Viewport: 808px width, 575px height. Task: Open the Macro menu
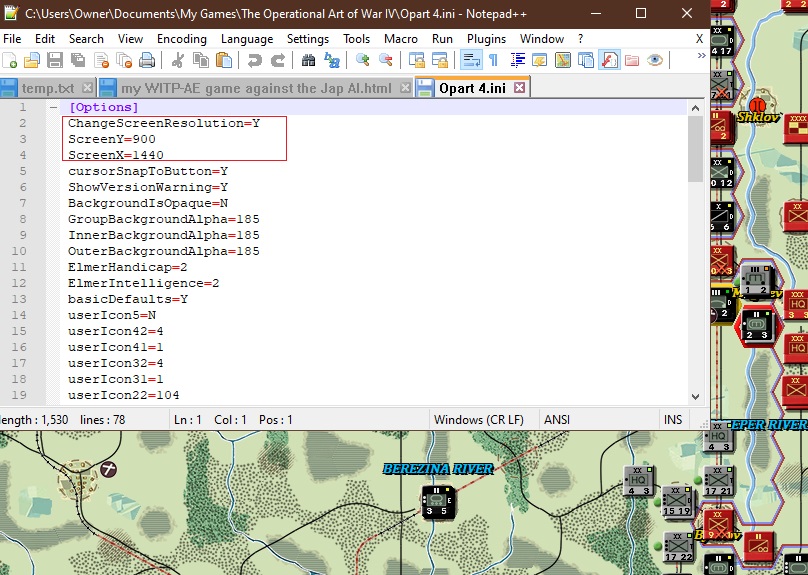point(401,39)
